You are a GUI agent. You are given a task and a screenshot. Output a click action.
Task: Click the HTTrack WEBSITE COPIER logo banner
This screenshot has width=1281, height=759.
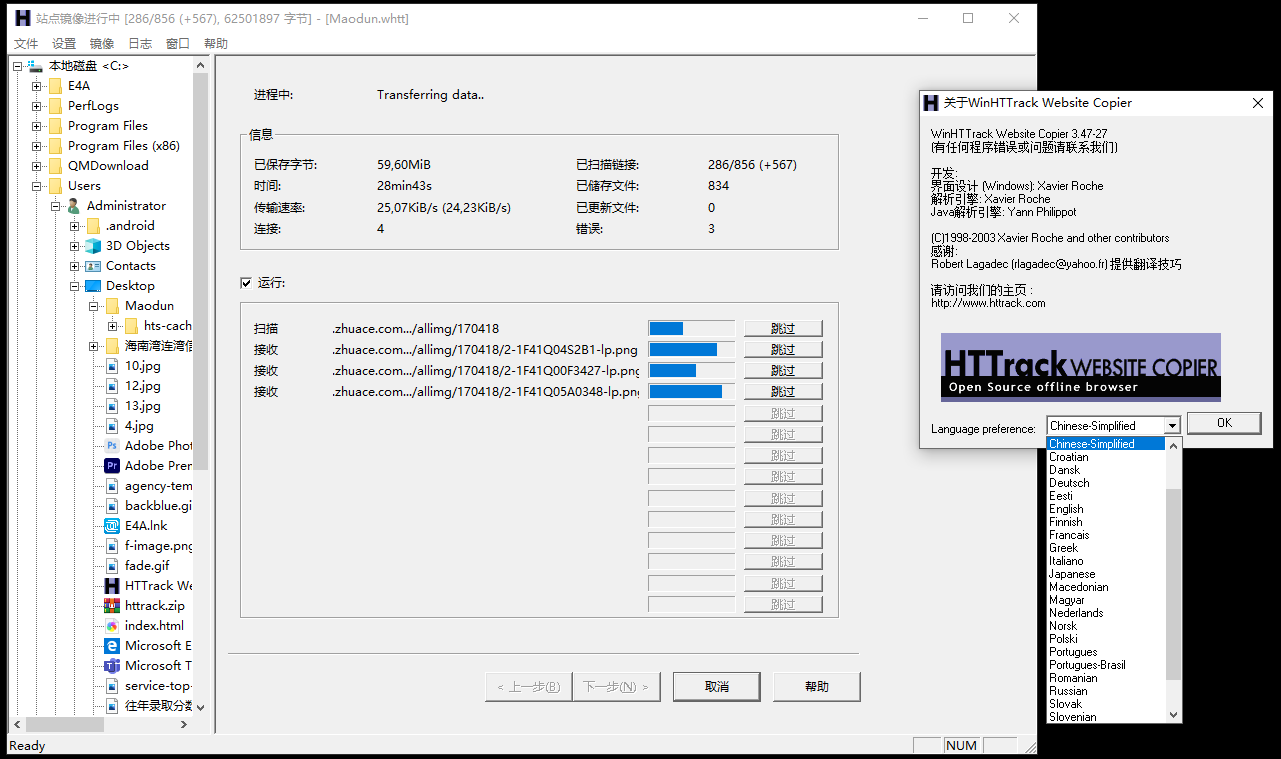1080,367
